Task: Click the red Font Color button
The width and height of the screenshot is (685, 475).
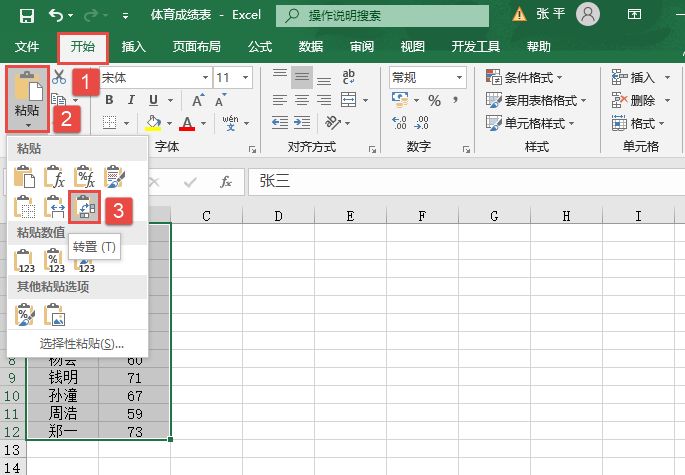Action: (187, 123)
